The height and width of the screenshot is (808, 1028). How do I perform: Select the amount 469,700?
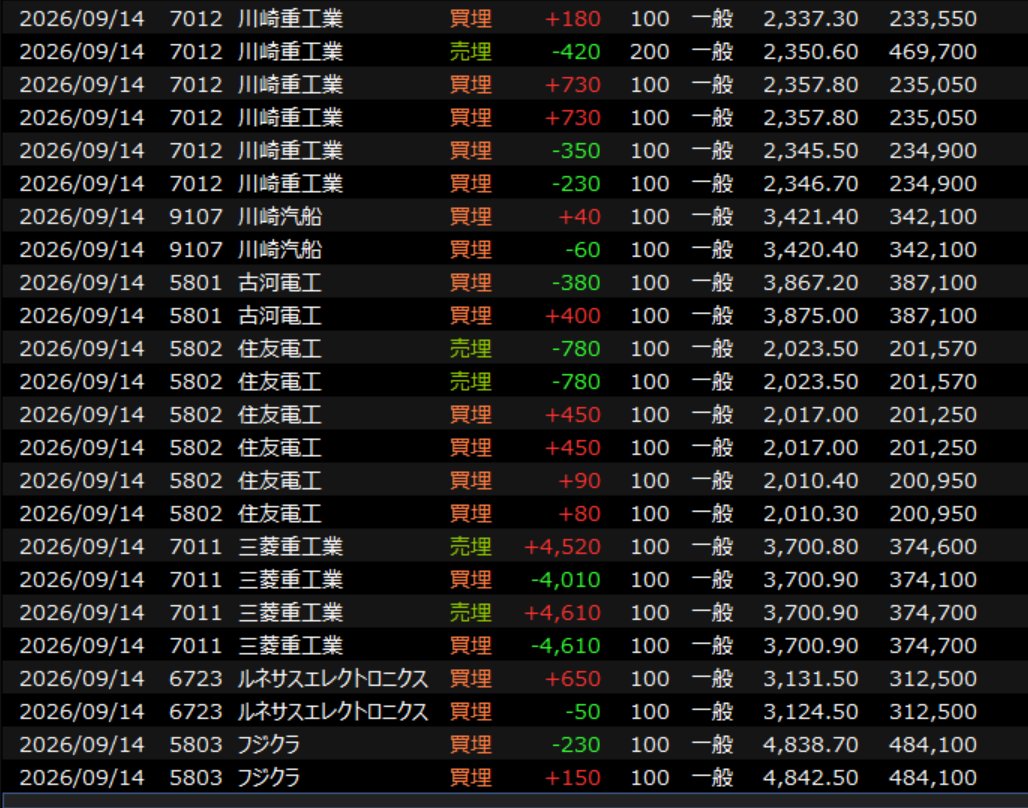point(932,51)
